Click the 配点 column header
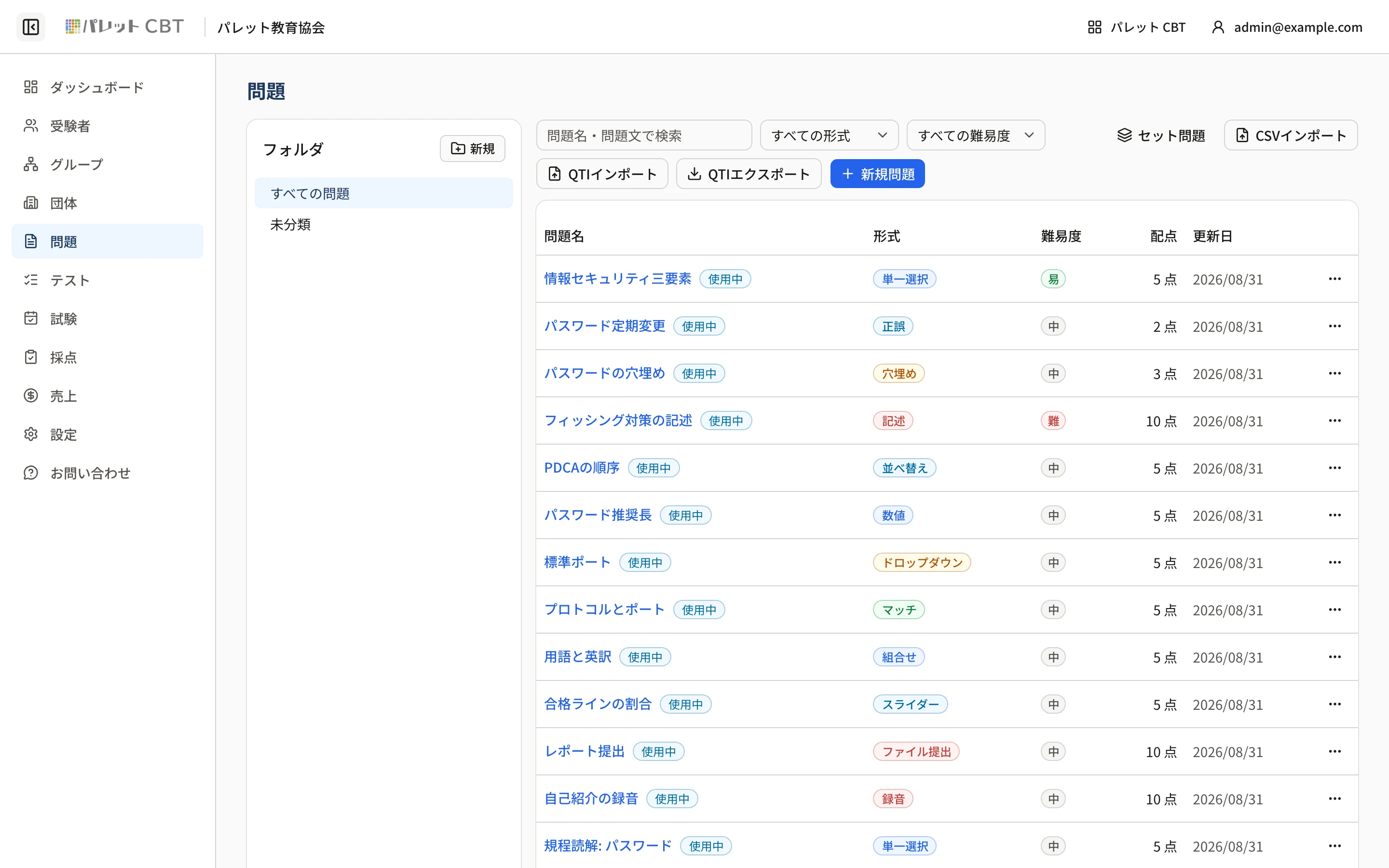Image resolution: width=1389 pixels, height=868 pixels. click(x=1163, y=236)
